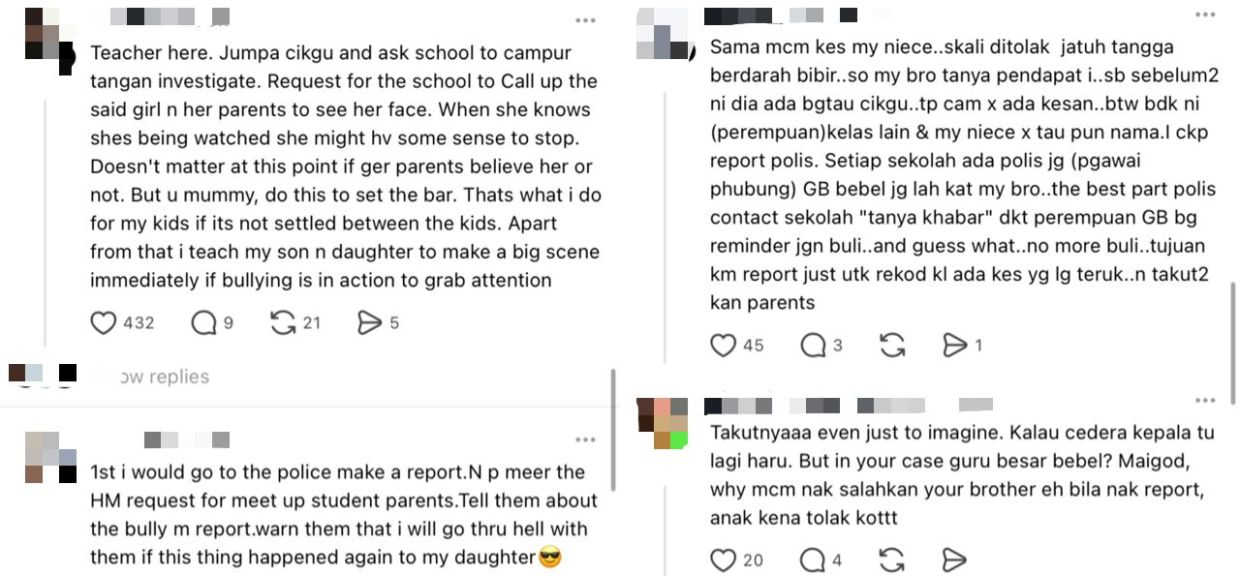Like the "Sama mcm kes my niece" comment

point(723,345)
